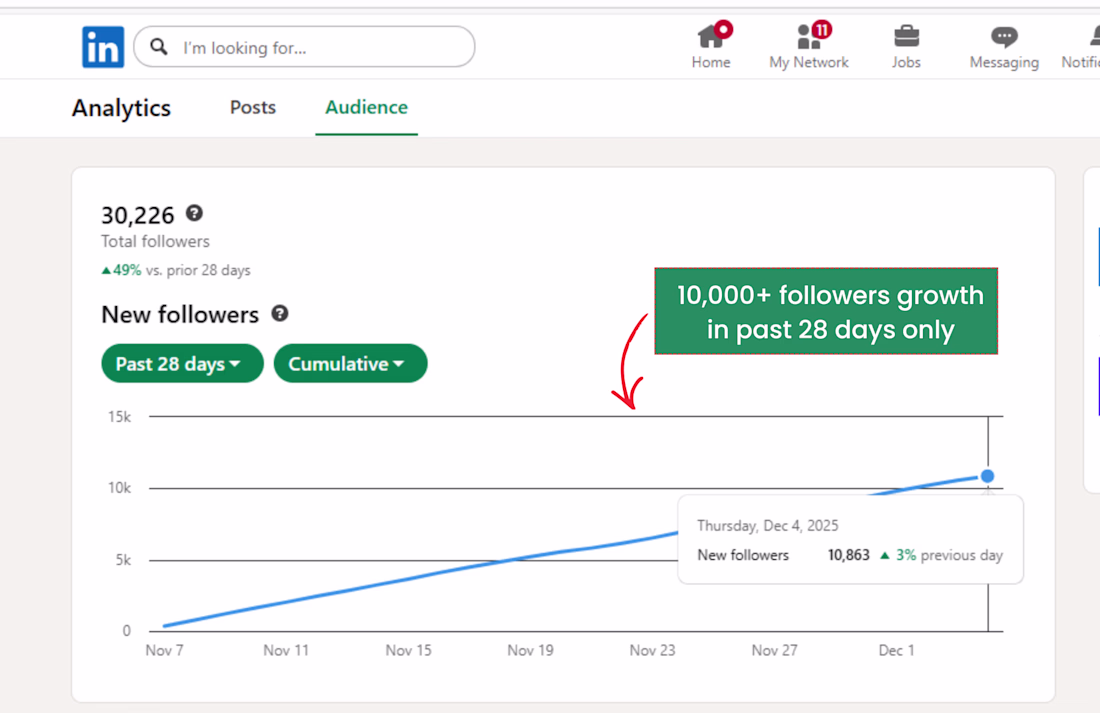Open My Network icon
The image size is (1100, 713).
[x=809, y=38]
